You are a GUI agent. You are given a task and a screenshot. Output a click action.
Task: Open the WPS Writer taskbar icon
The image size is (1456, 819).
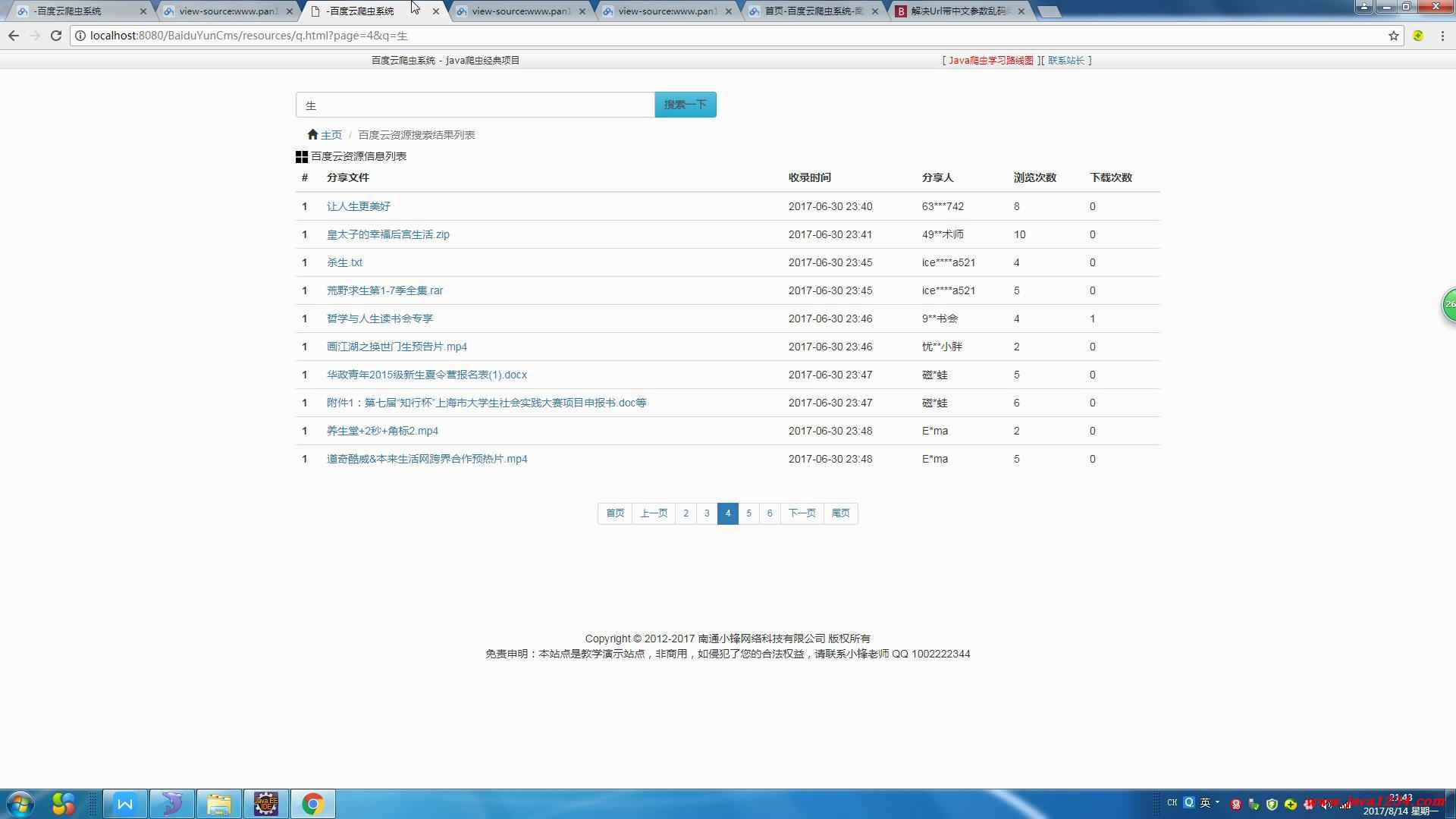125,804
